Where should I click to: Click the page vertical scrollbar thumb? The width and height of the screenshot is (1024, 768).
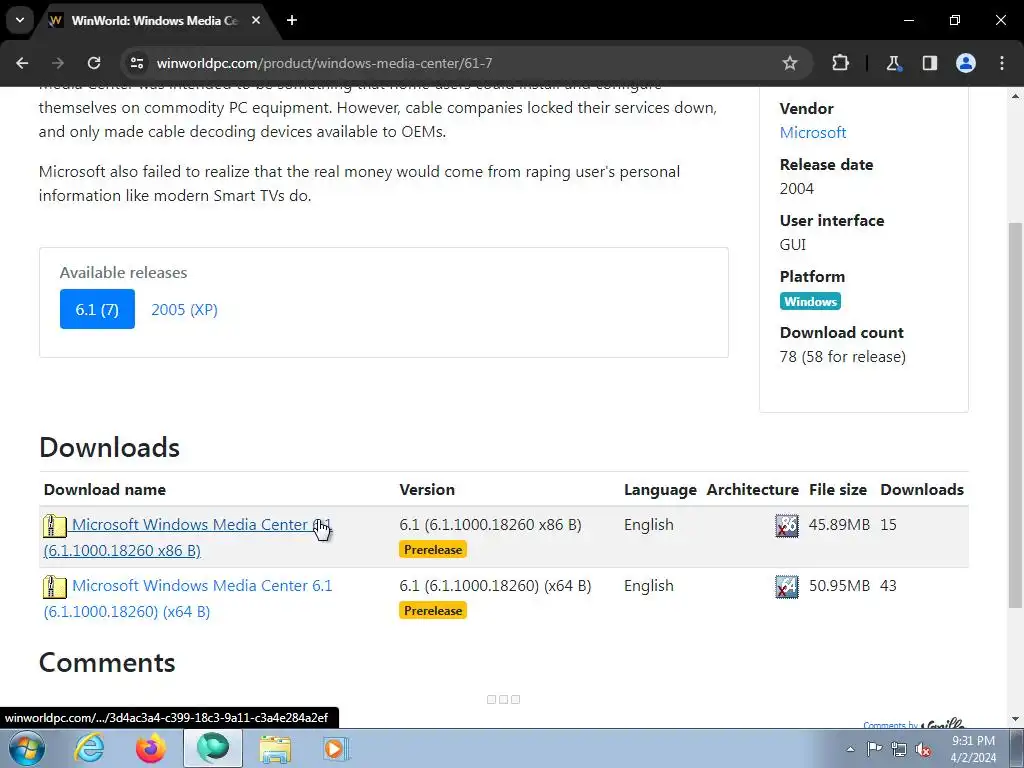coord(1016,415)
